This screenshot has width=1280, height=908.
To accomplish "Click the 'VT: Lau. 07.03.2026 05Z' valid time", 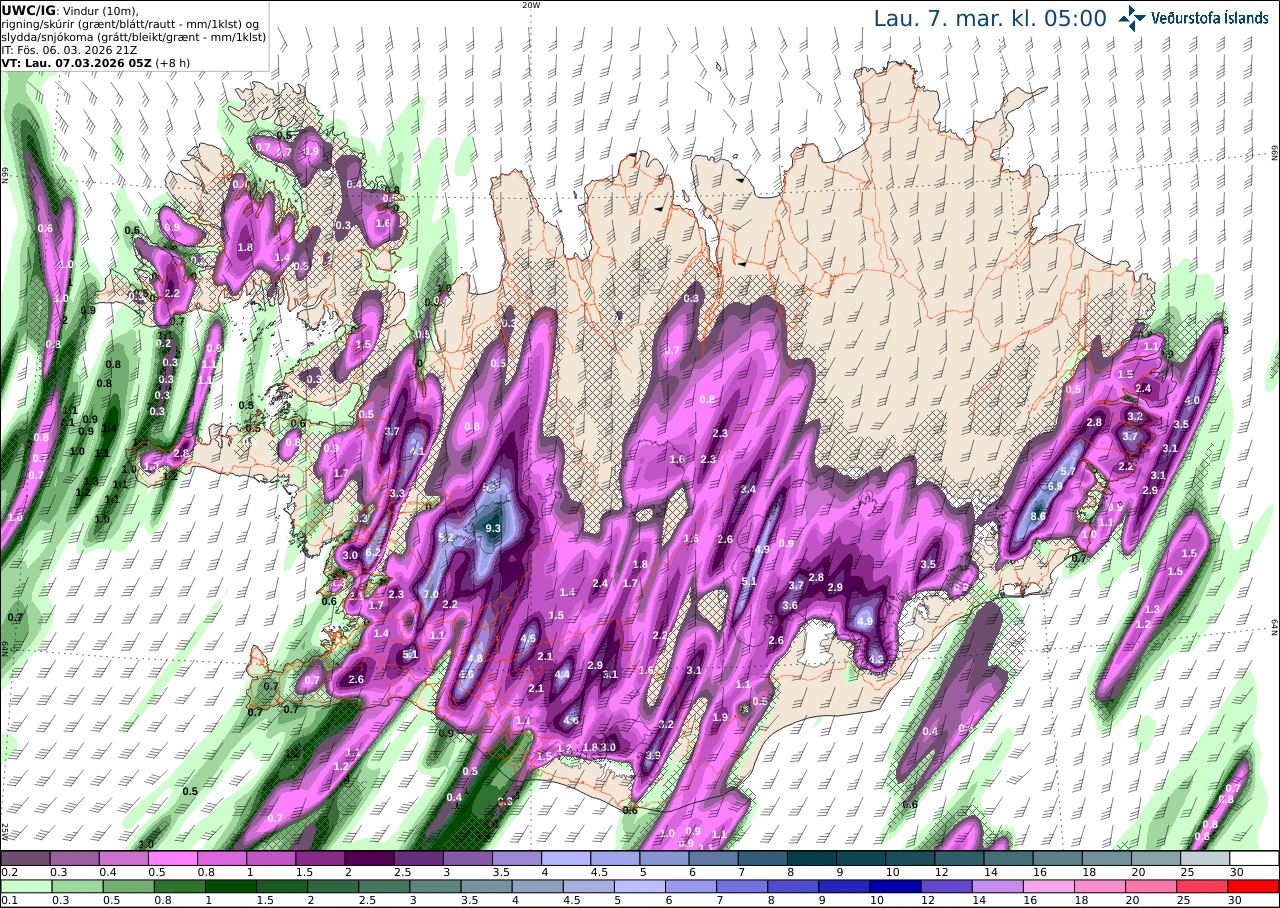I will (77, 62).
